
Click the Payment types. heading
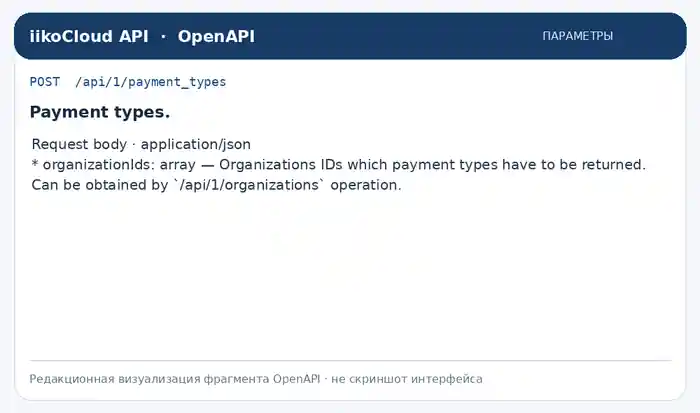click(100, 112)
